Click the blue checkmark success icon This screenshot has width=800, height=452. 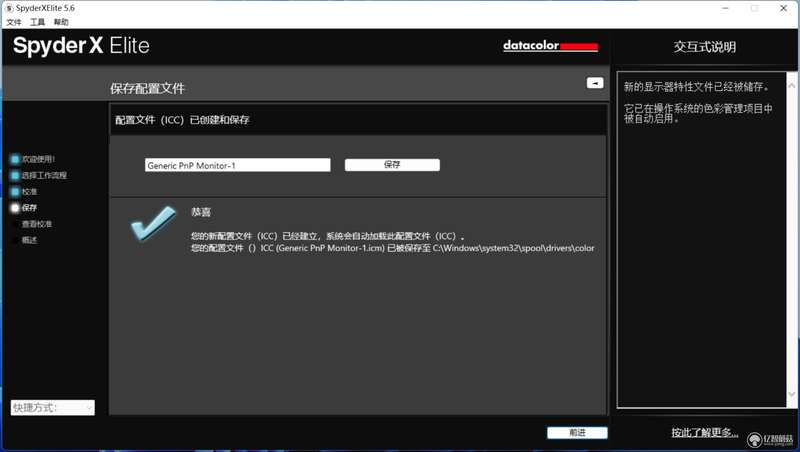click(x=153, y=223)
